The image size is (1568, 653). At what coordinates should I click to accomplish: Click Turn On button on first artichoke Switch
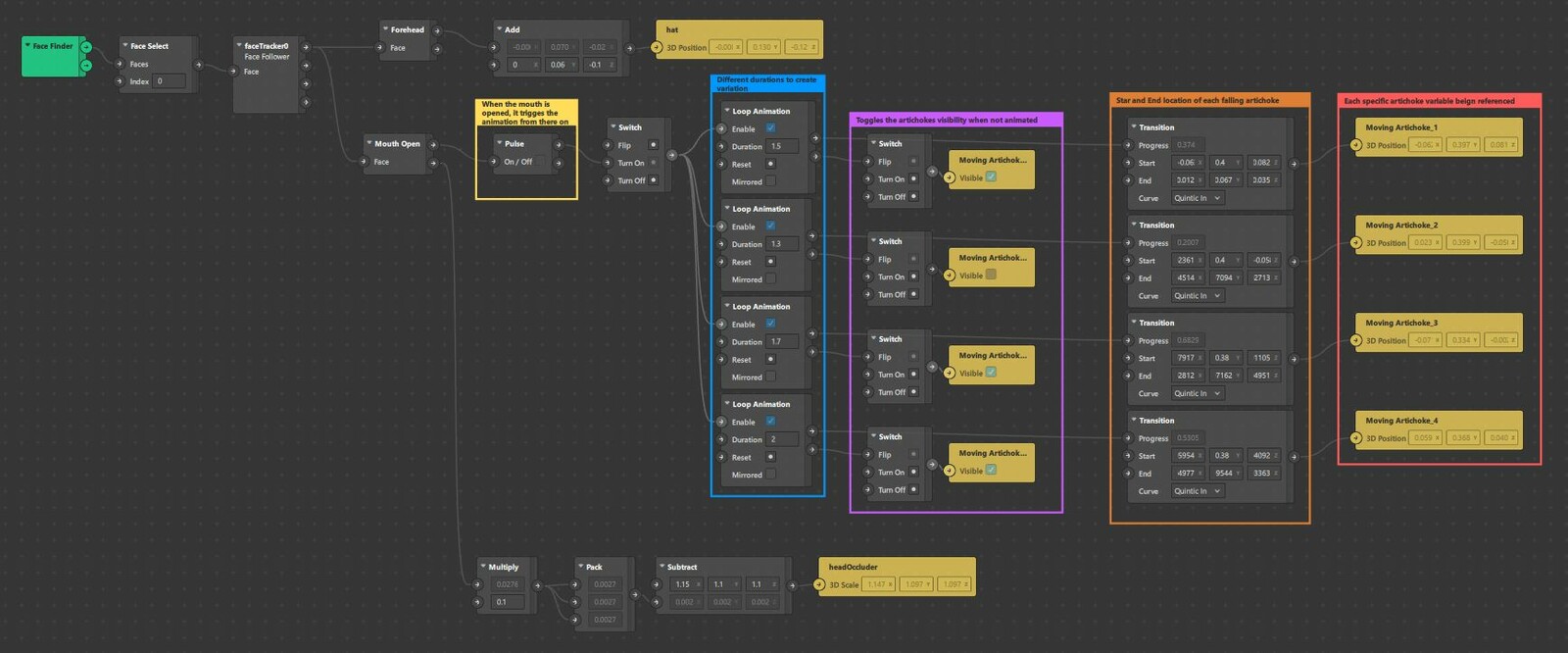[913, 179]
